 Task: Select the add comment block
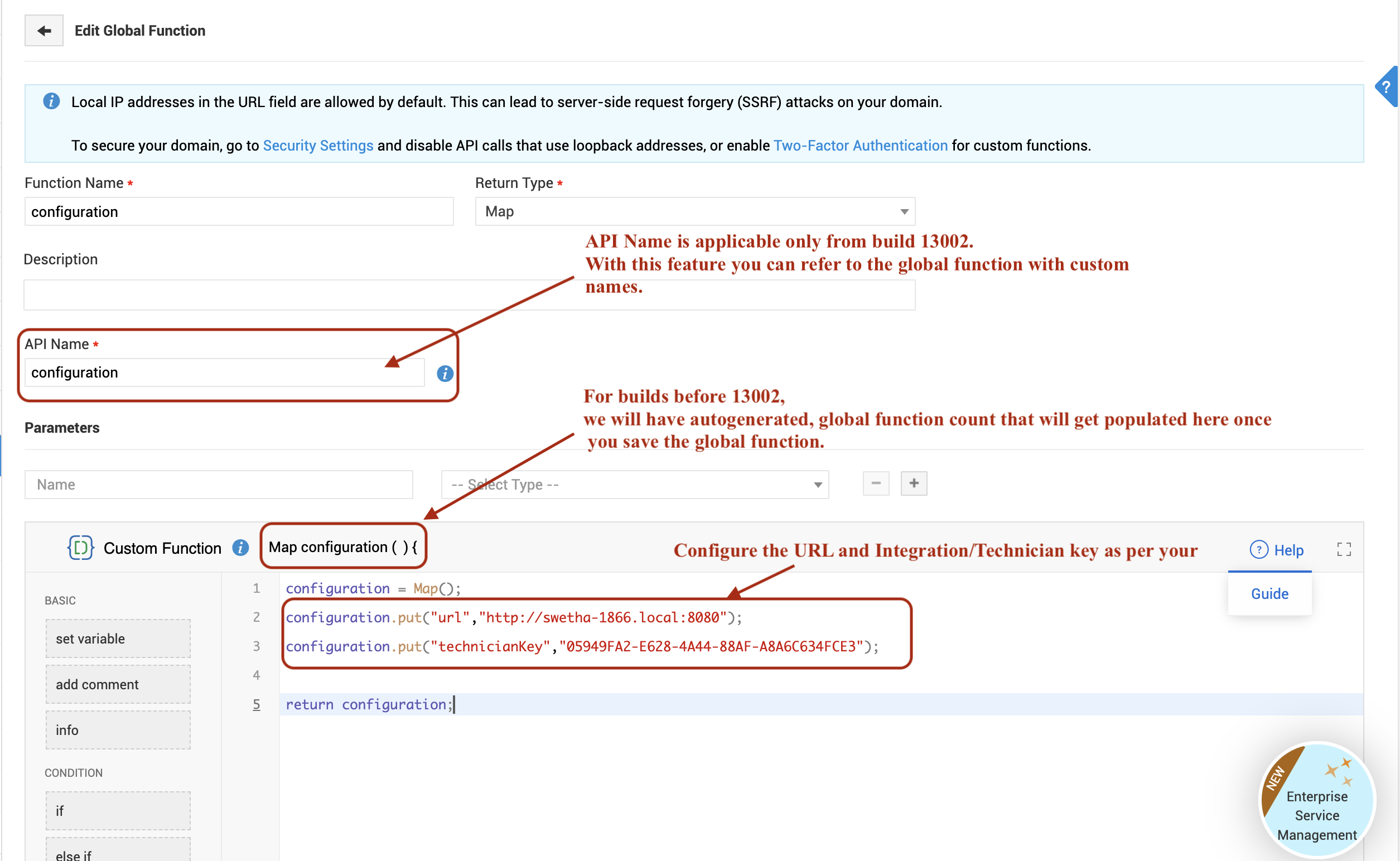click(x=118, y=684)
